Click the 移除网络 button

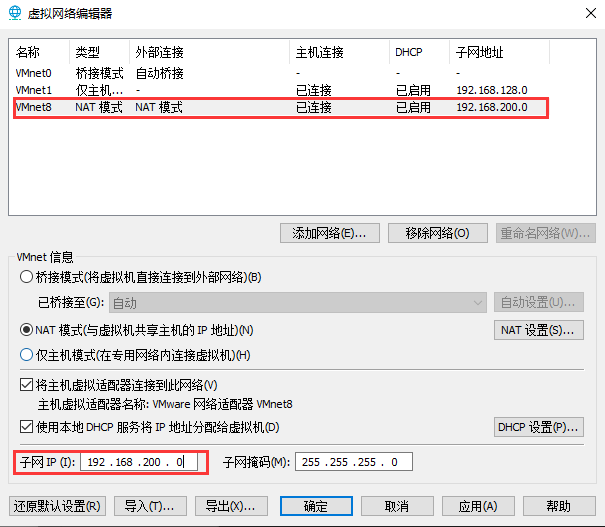(x=437, y=234)
